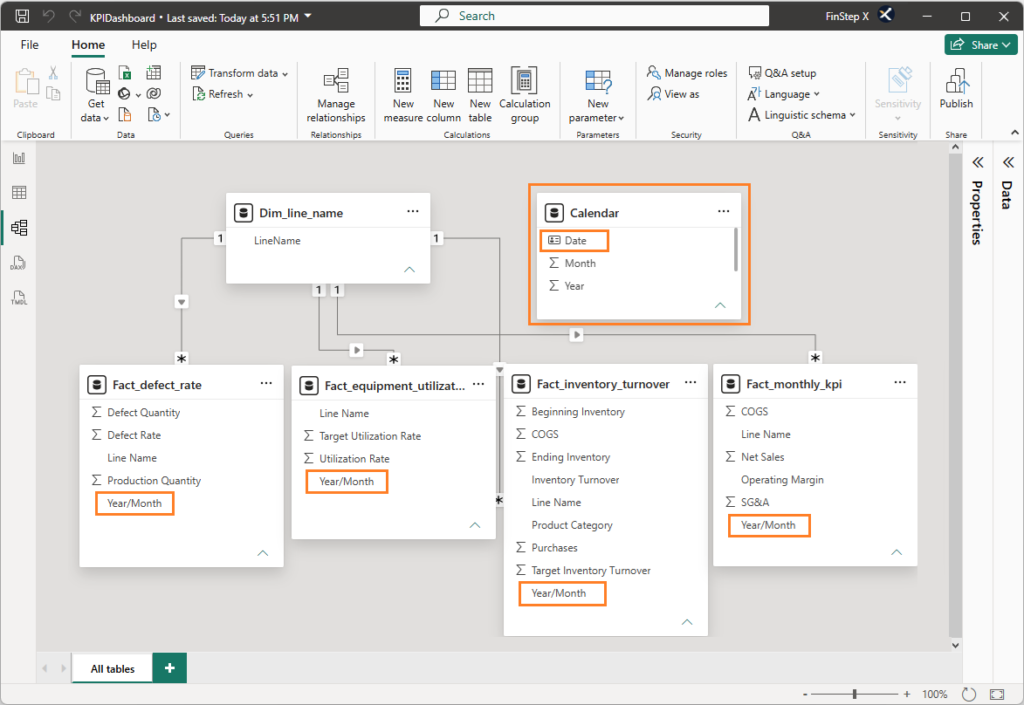Create a New column
This screenshot has height=705, width=1024.
click(x=443, y=95)
